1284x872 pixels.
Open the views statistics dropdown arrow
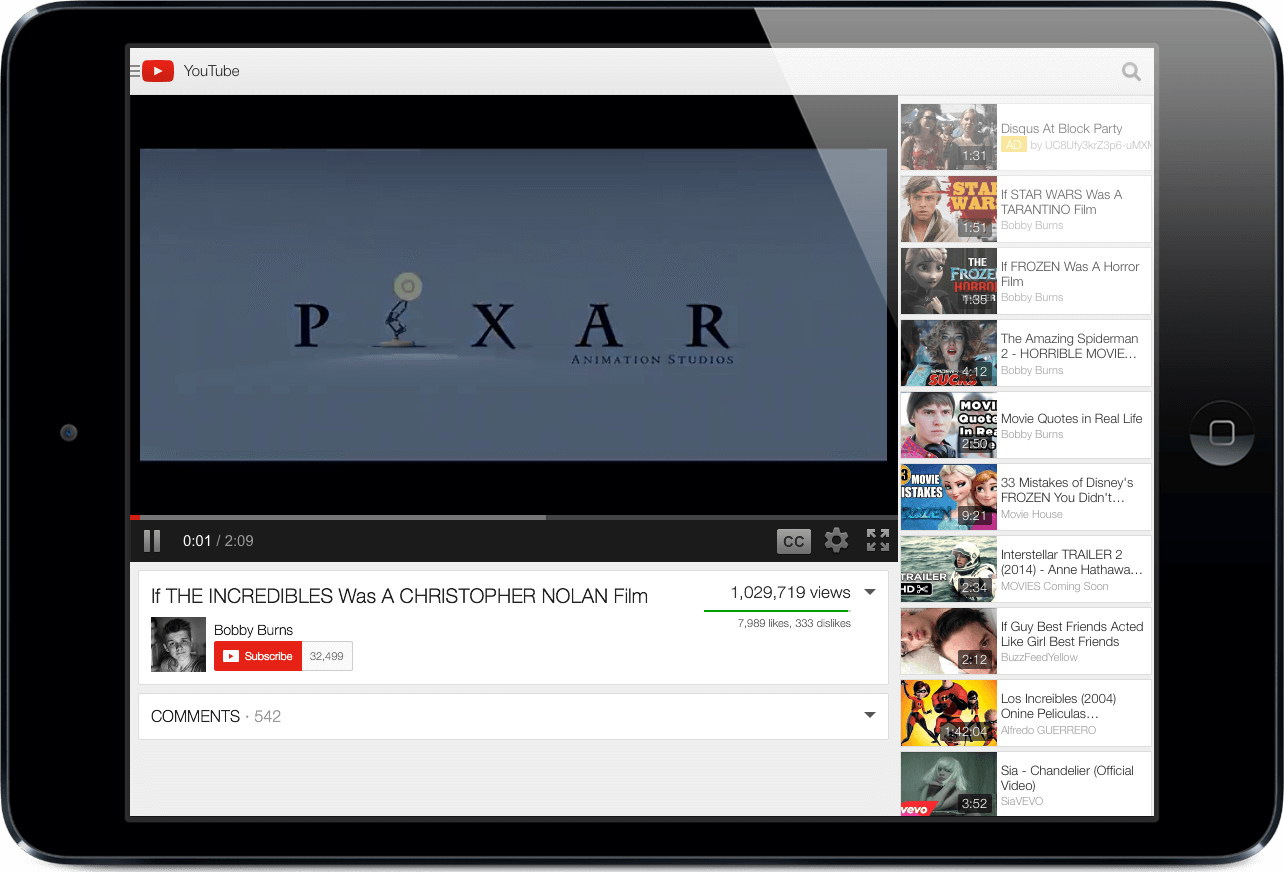click(x=869, y=591)
